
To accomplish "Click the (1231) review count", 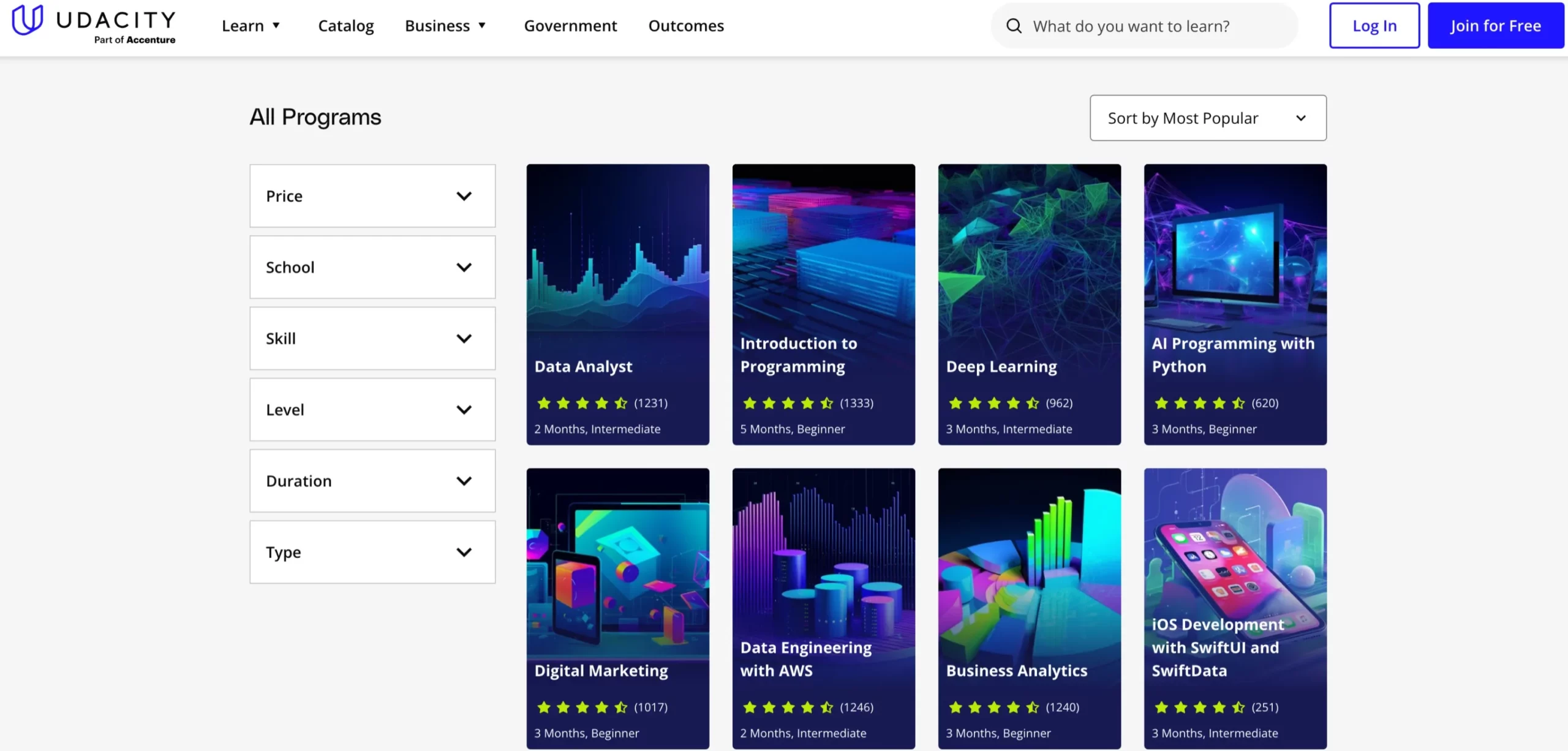I will 650,403.
